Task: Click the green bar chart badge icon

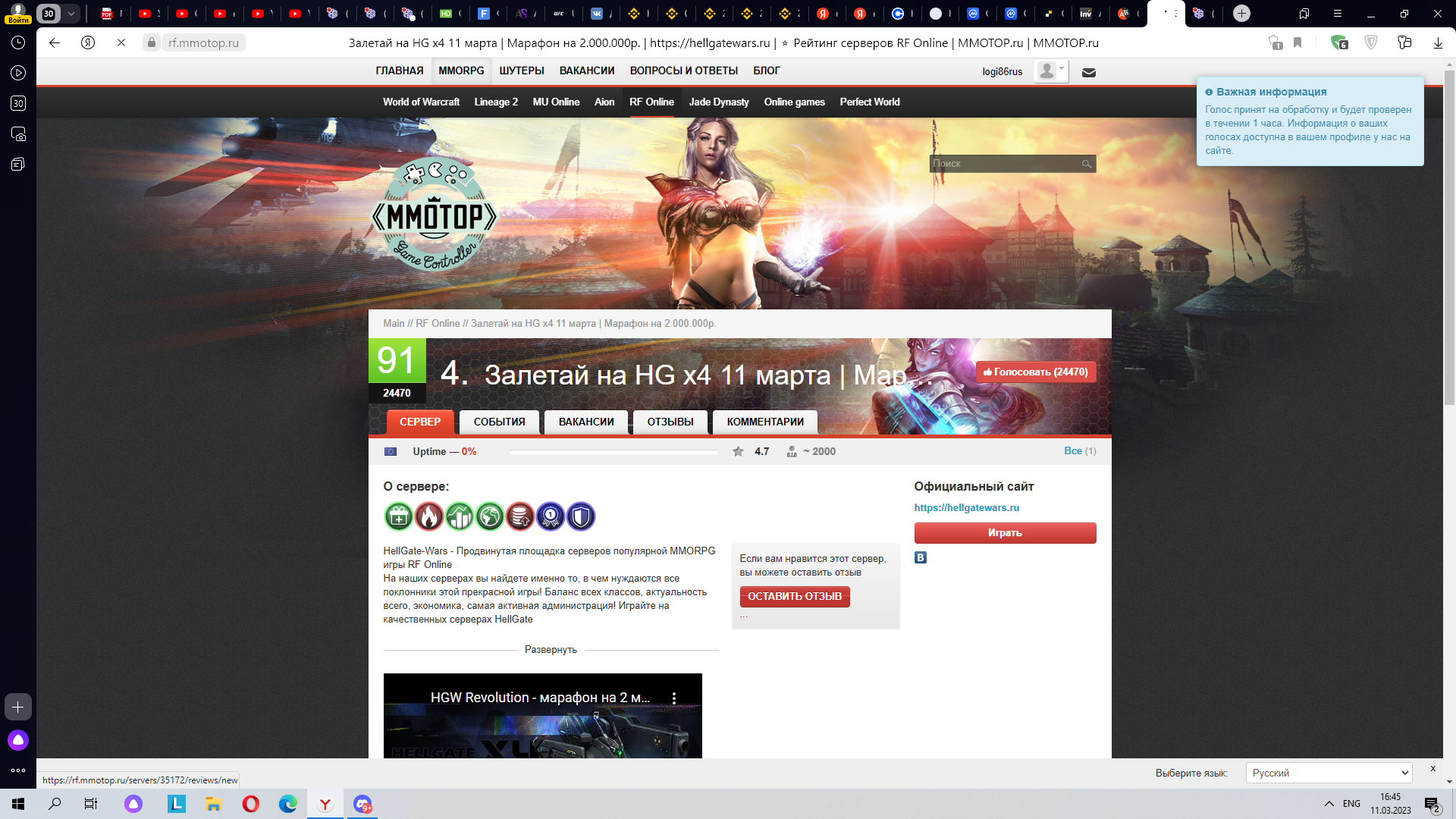Action: coord(460,516)
